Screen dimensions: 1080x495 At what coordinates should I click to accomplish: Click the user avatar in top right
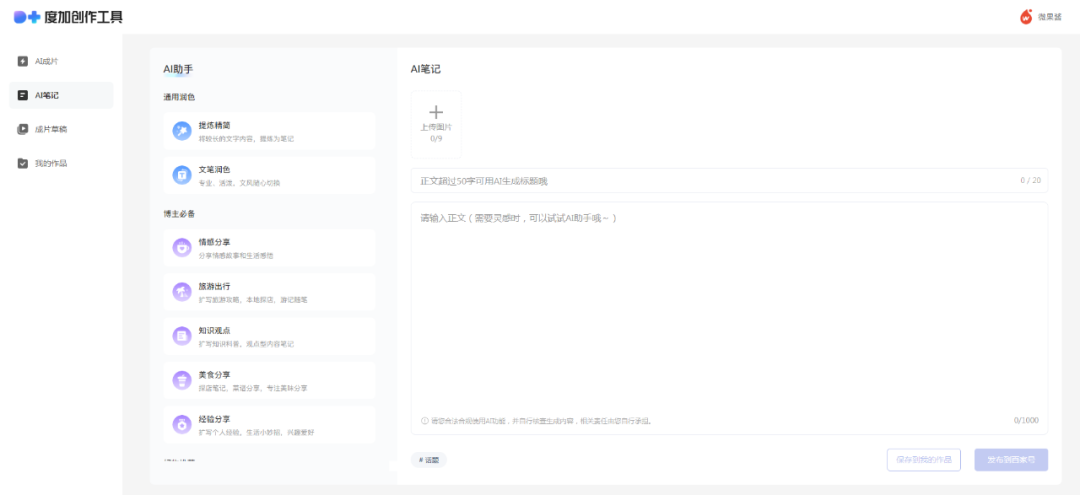[x=1026, y=17]
